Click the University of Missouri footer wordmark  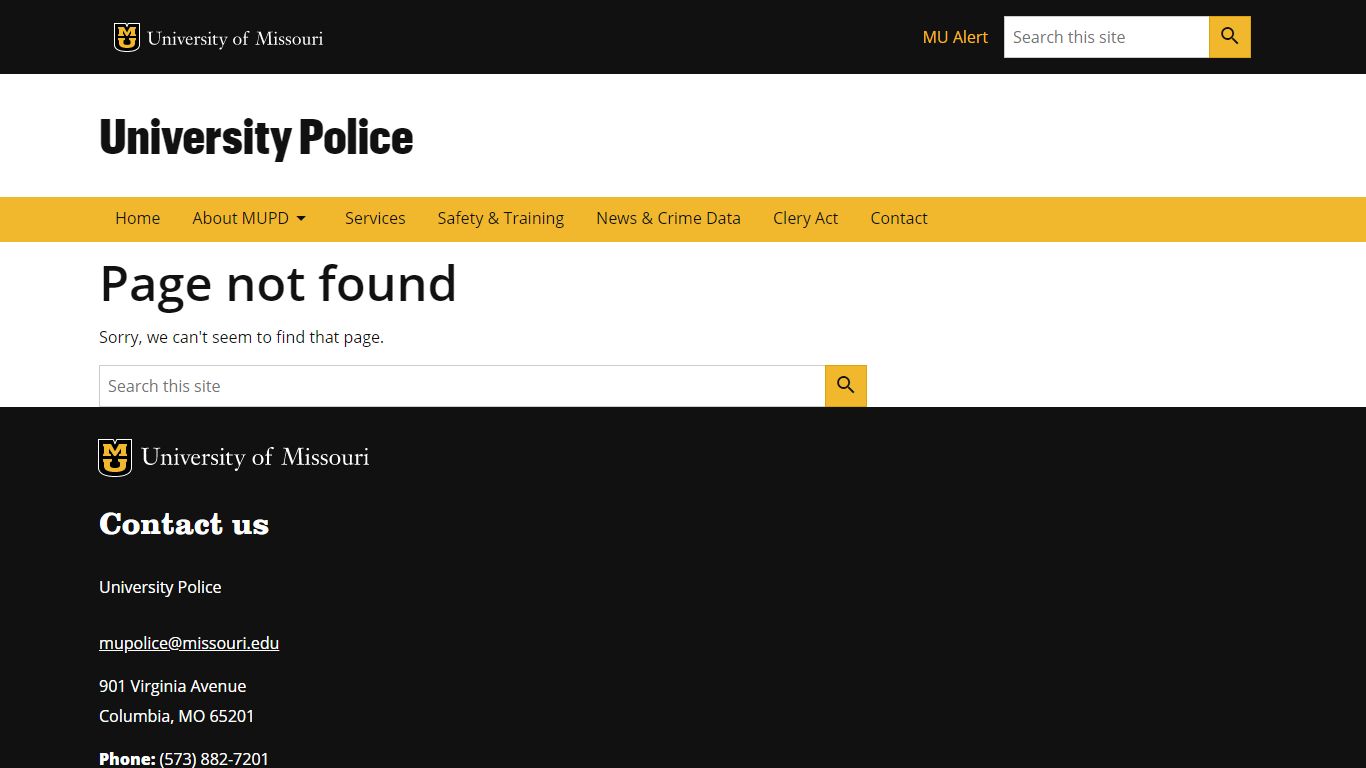[255, 457]
